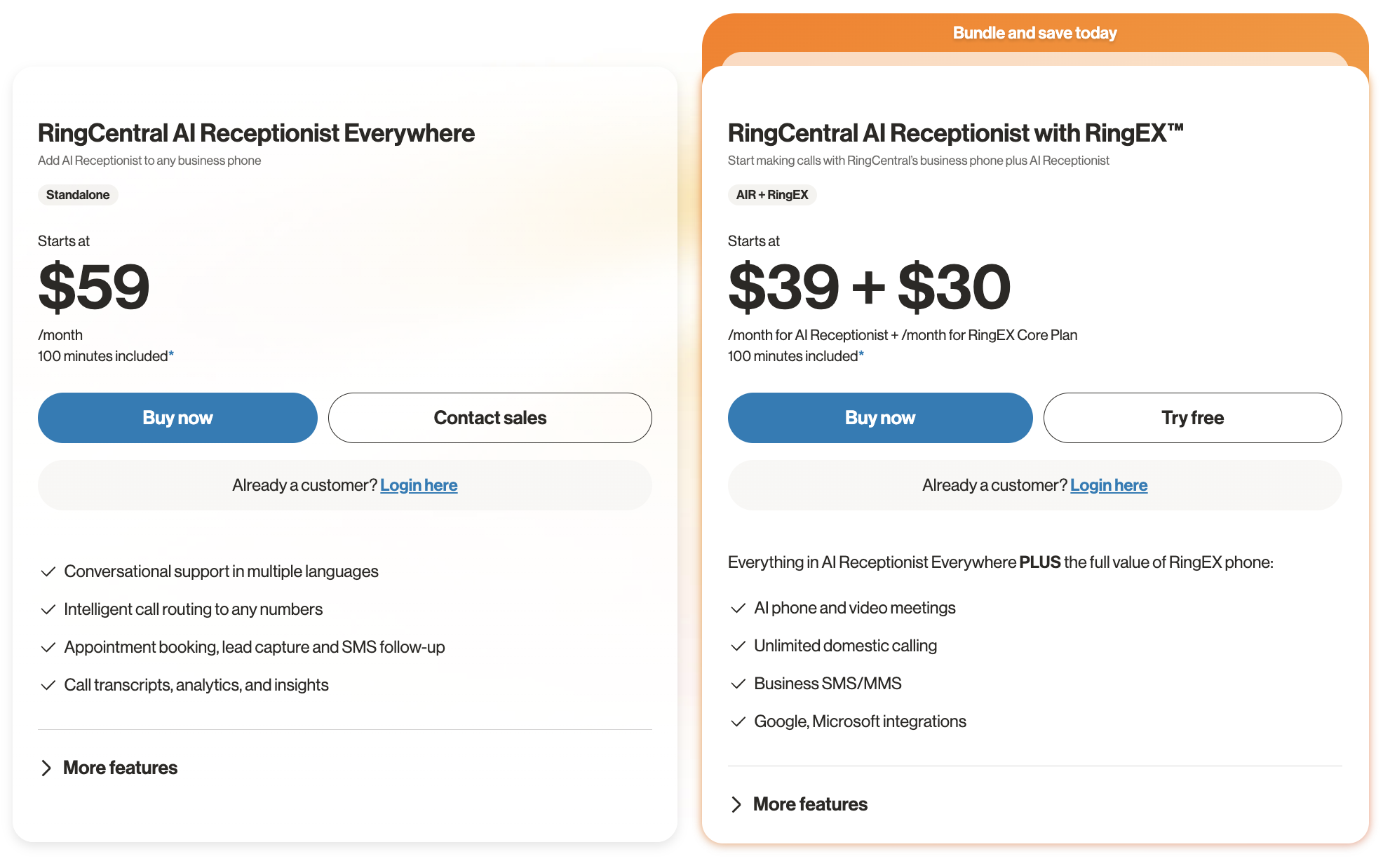Expand More features in Standalone card
This screenshot has width=1383, height=868.
tap(120, 768)
